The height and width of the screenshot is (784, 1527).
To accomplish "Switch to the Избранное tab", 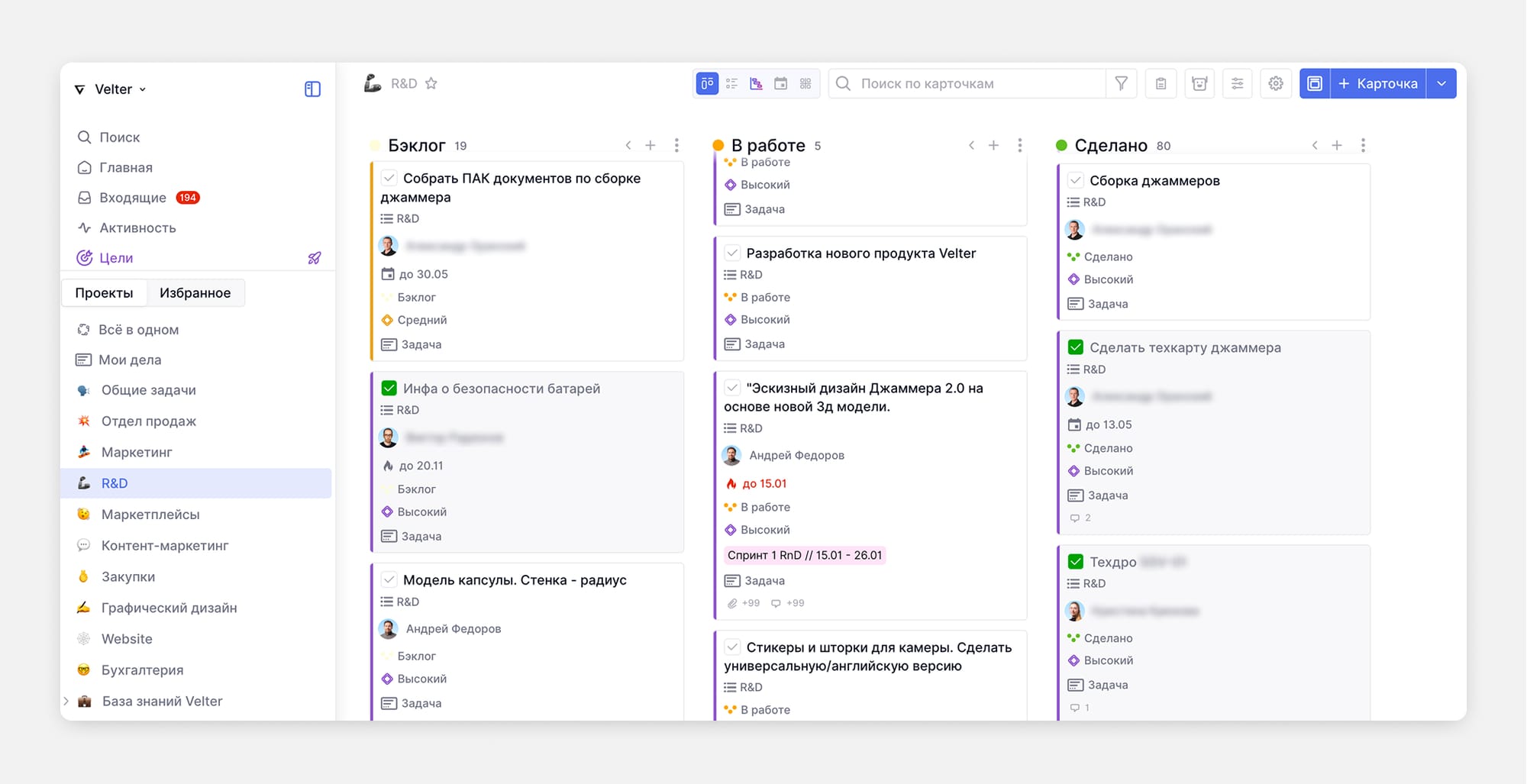I will [x=195, y=293].
